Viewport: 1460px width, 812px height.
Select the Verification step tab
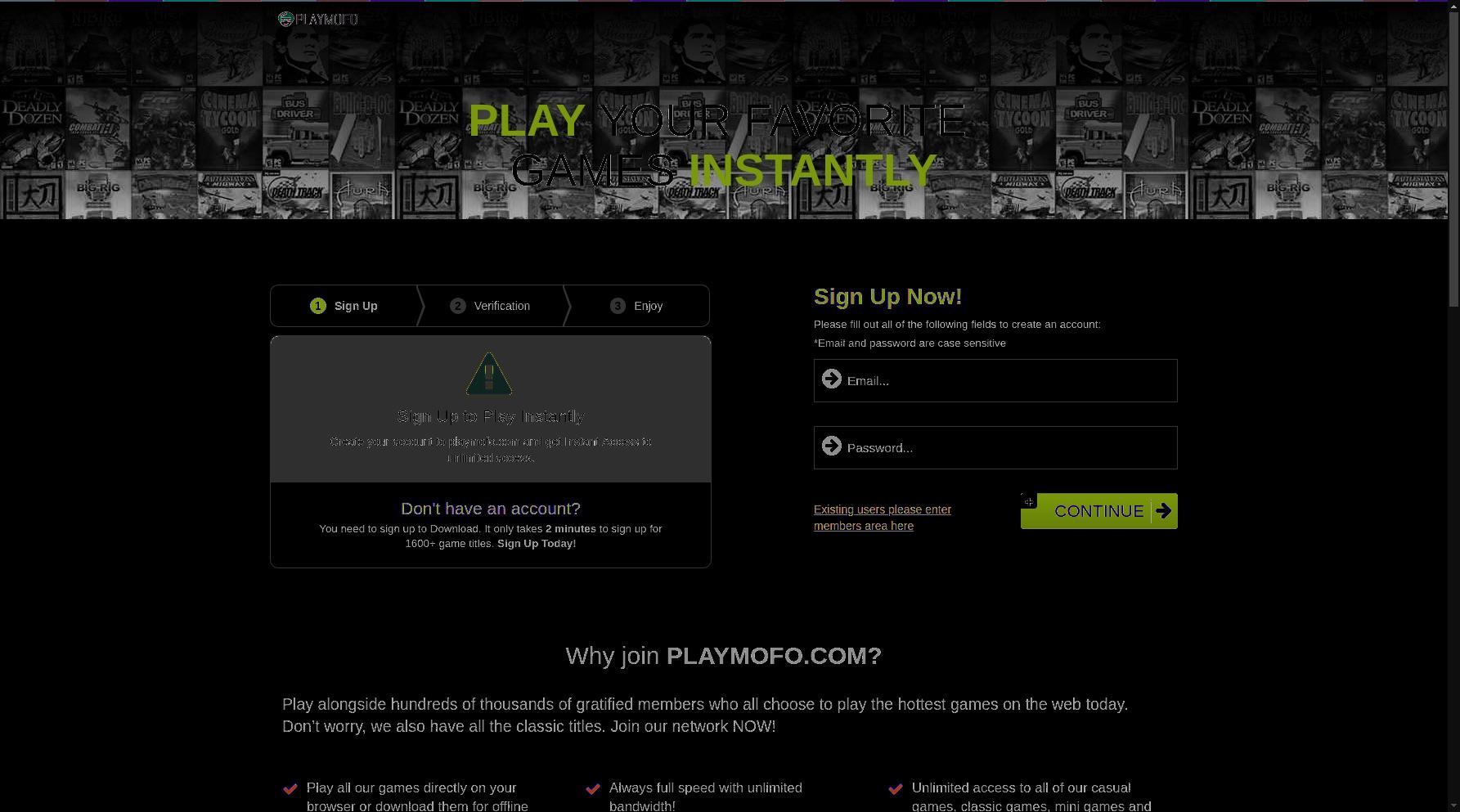click(491, 306)
